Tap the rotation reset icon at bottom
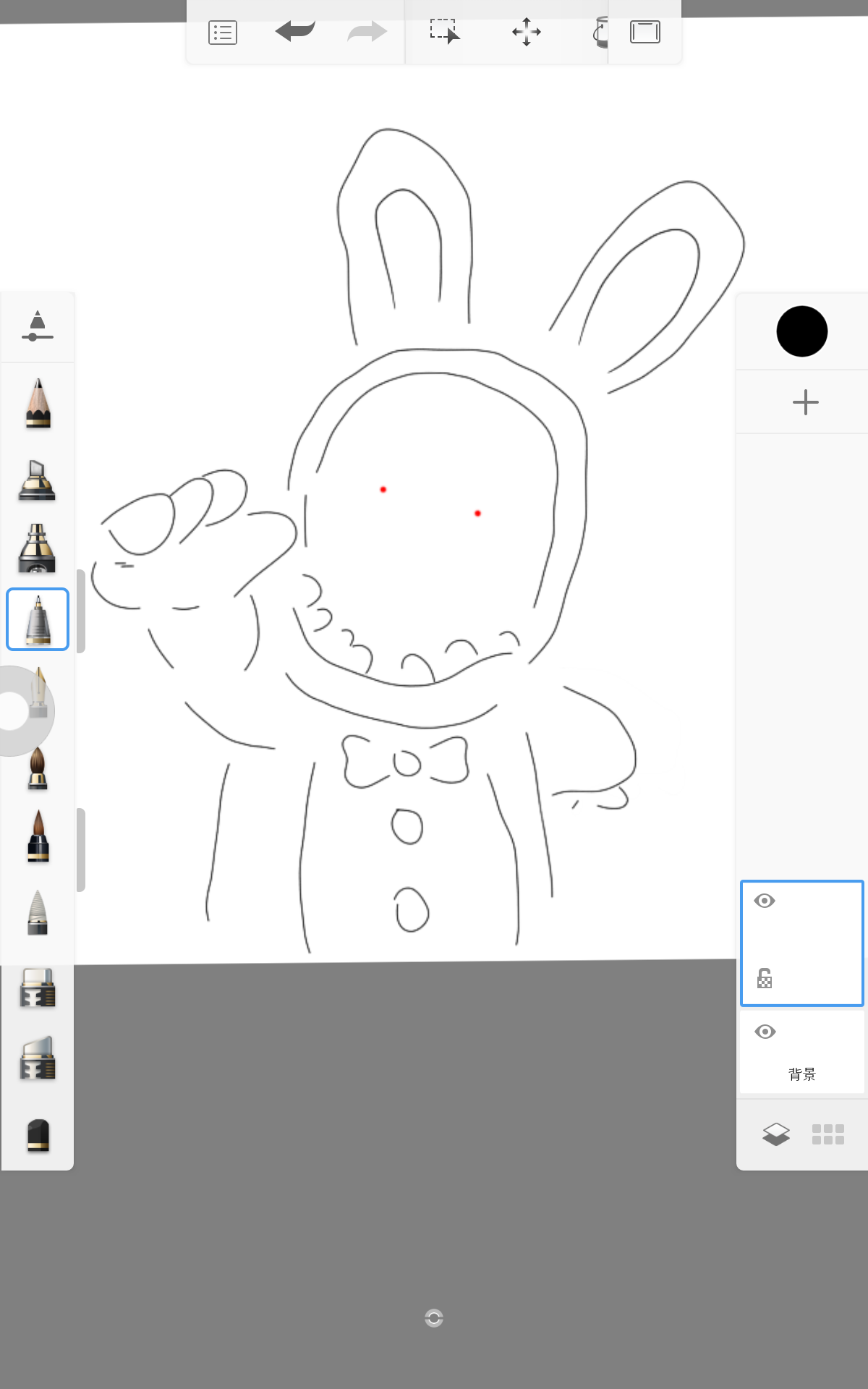 [x=434, y=1318]
